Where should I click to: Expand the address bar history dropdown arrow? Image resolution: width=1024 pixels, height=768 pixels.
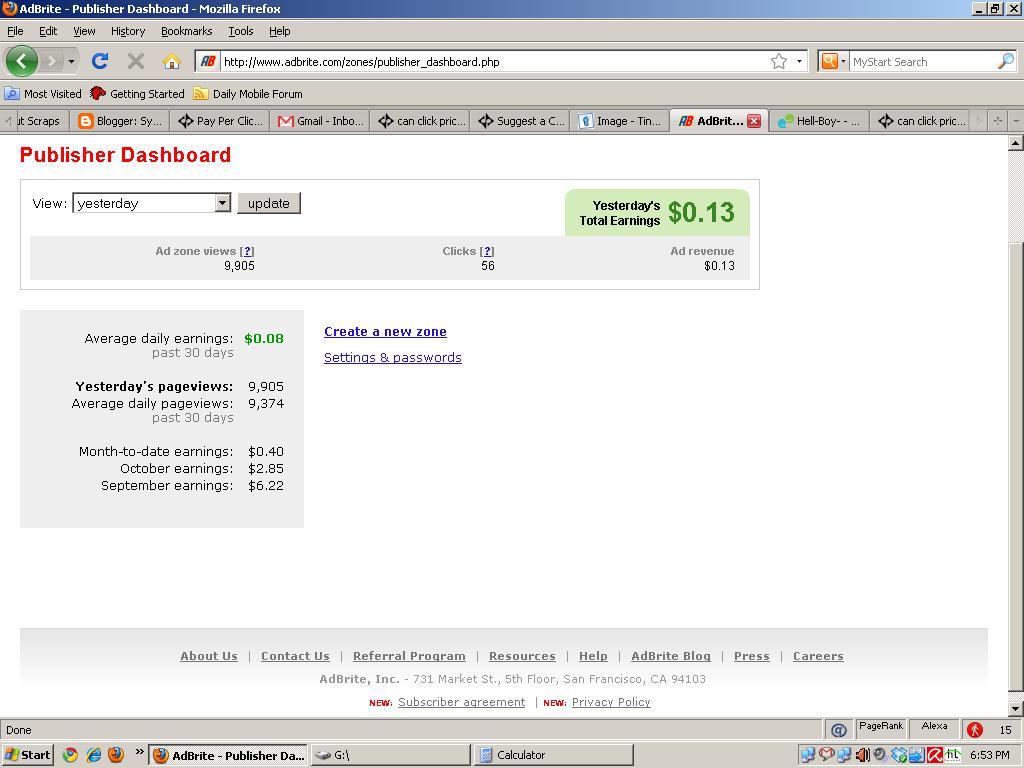(799, 61)
